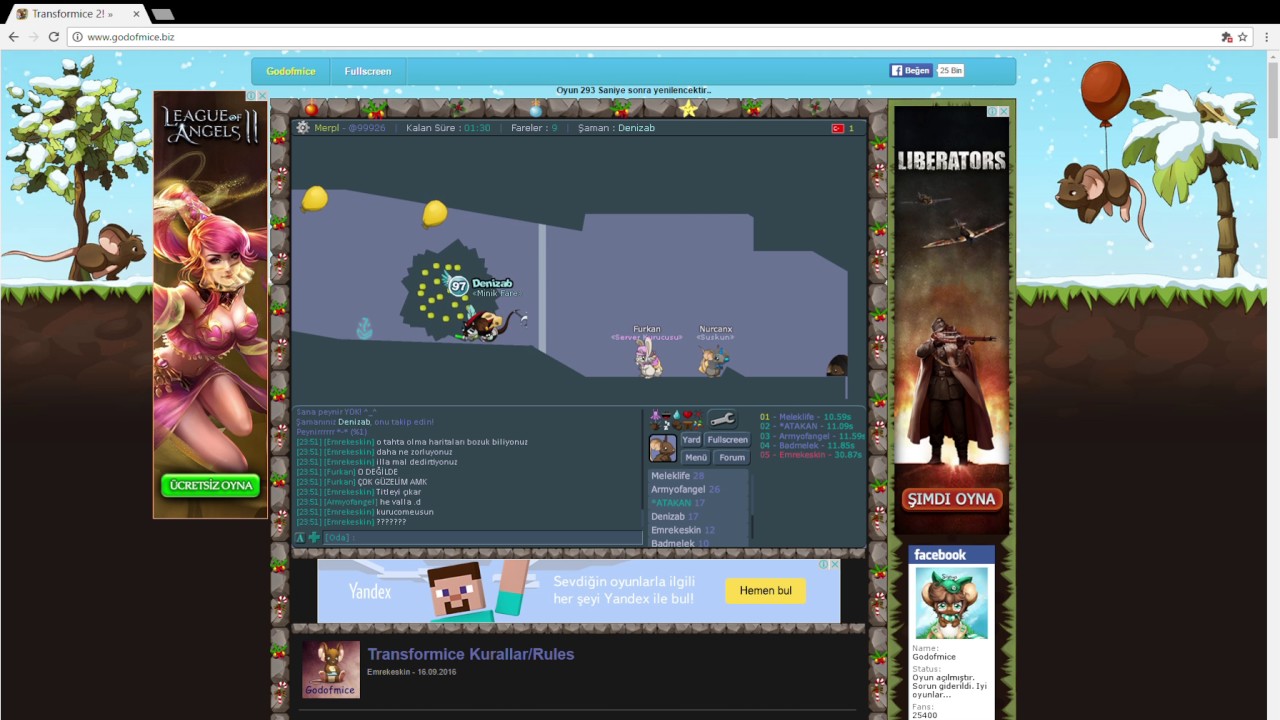Click the Menü button
Image resolution: width=1280 pixels, height=720 pixels.
tap(696, 457)
